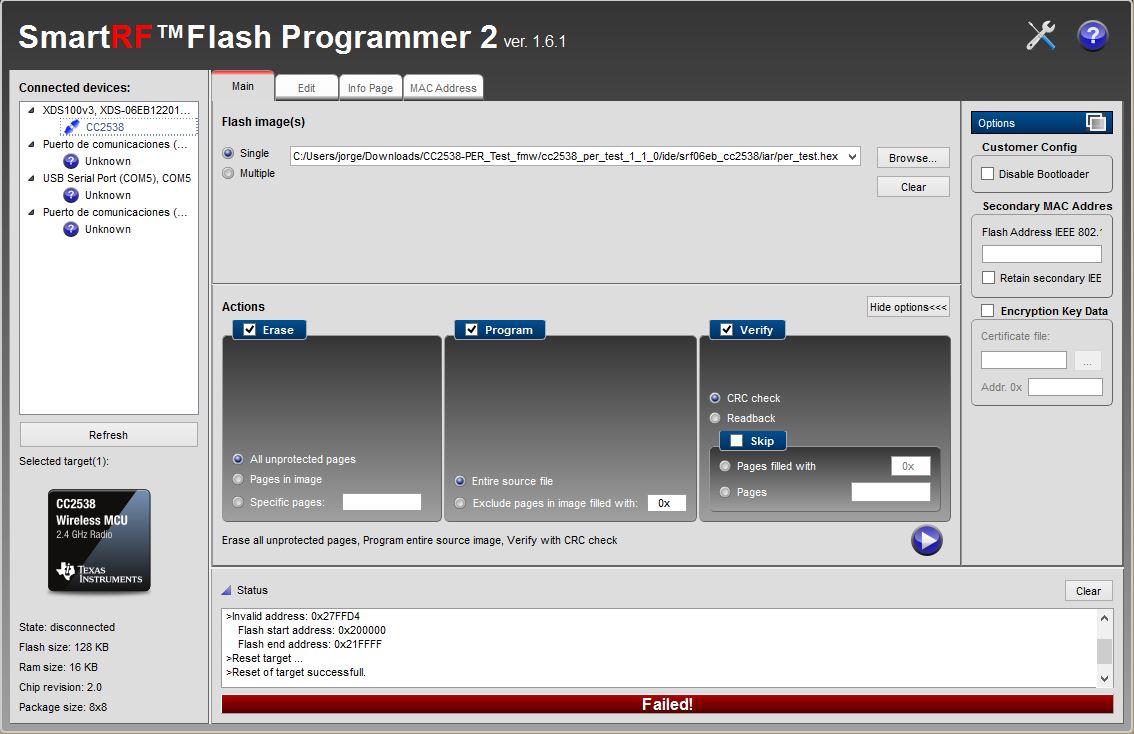The image size is (1134, 734).
Task: Select Pages in image radio
Action: tap(238, 479)
